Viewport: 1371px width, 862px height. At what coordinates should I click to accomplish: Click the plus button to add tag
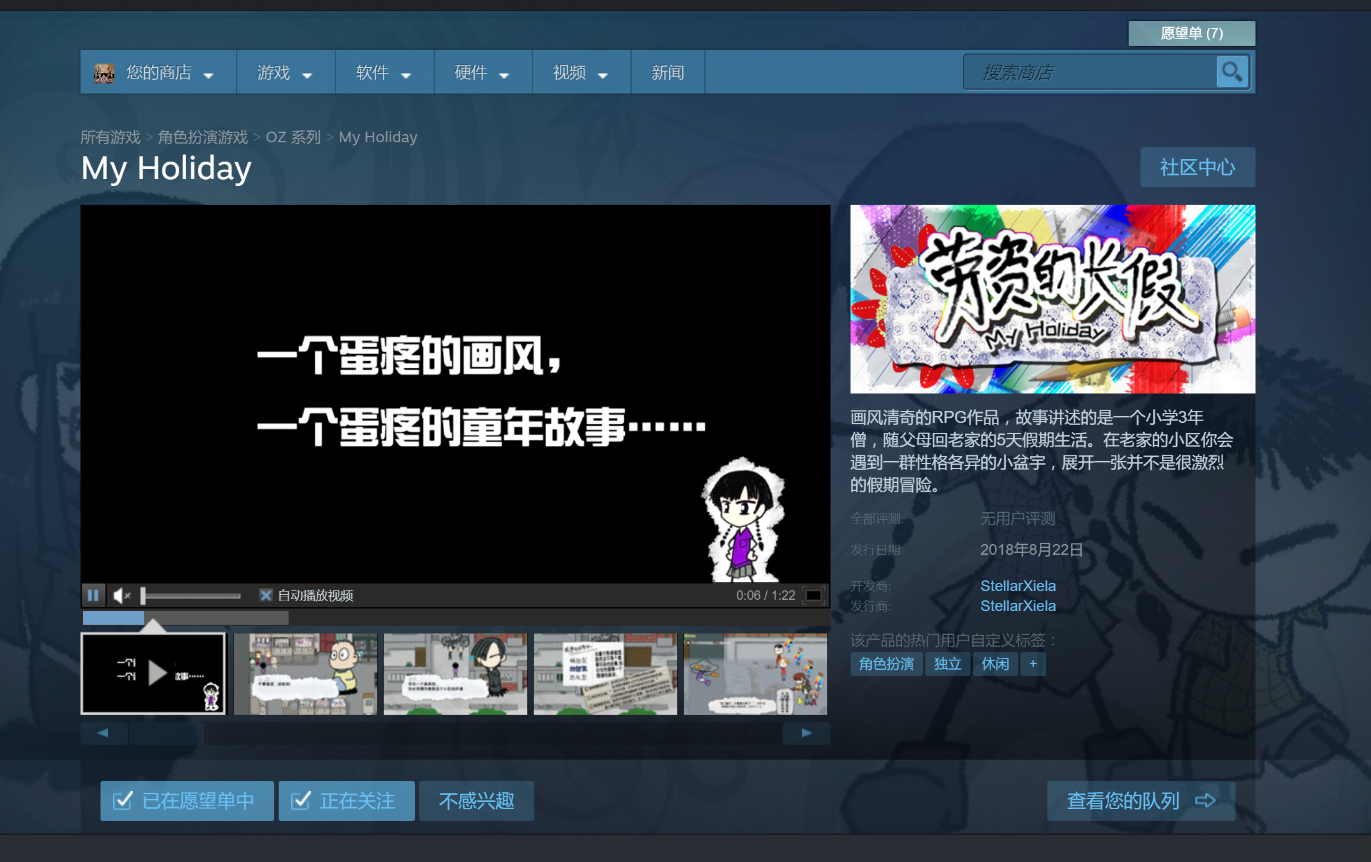[1033, 664]
